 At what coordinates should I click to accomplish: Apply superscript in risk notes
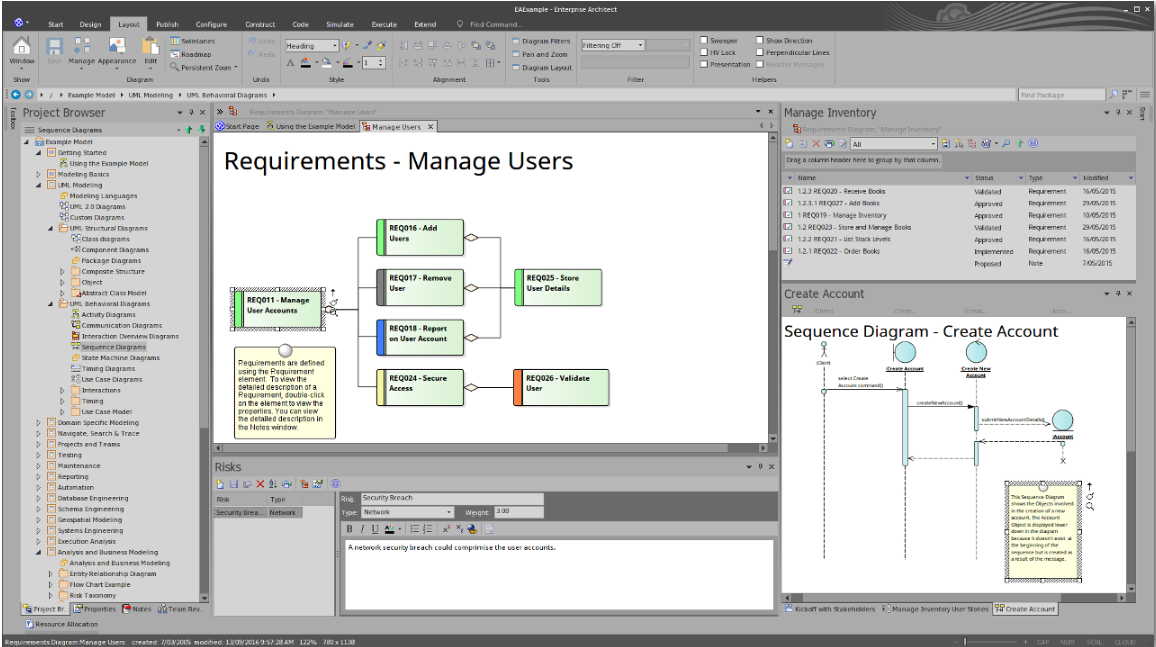(x=446, y=529)
